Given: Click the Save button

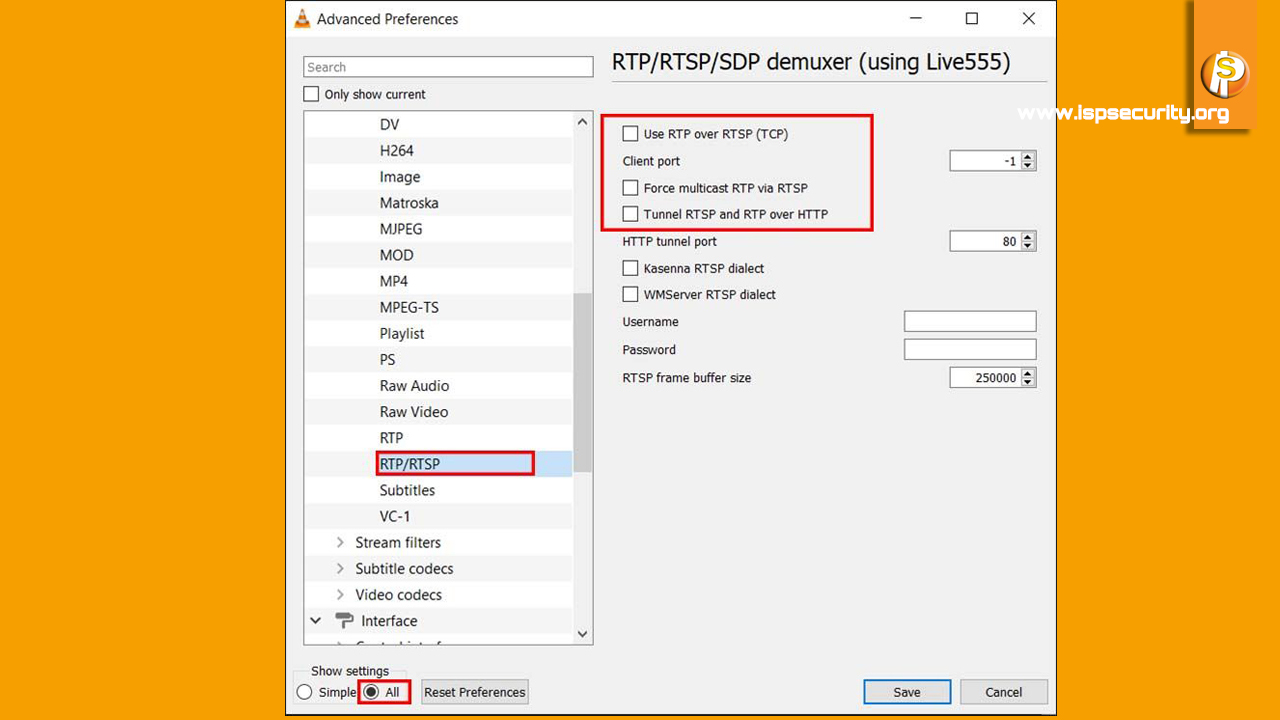Looking at the screenshot, I should point(907,692).
